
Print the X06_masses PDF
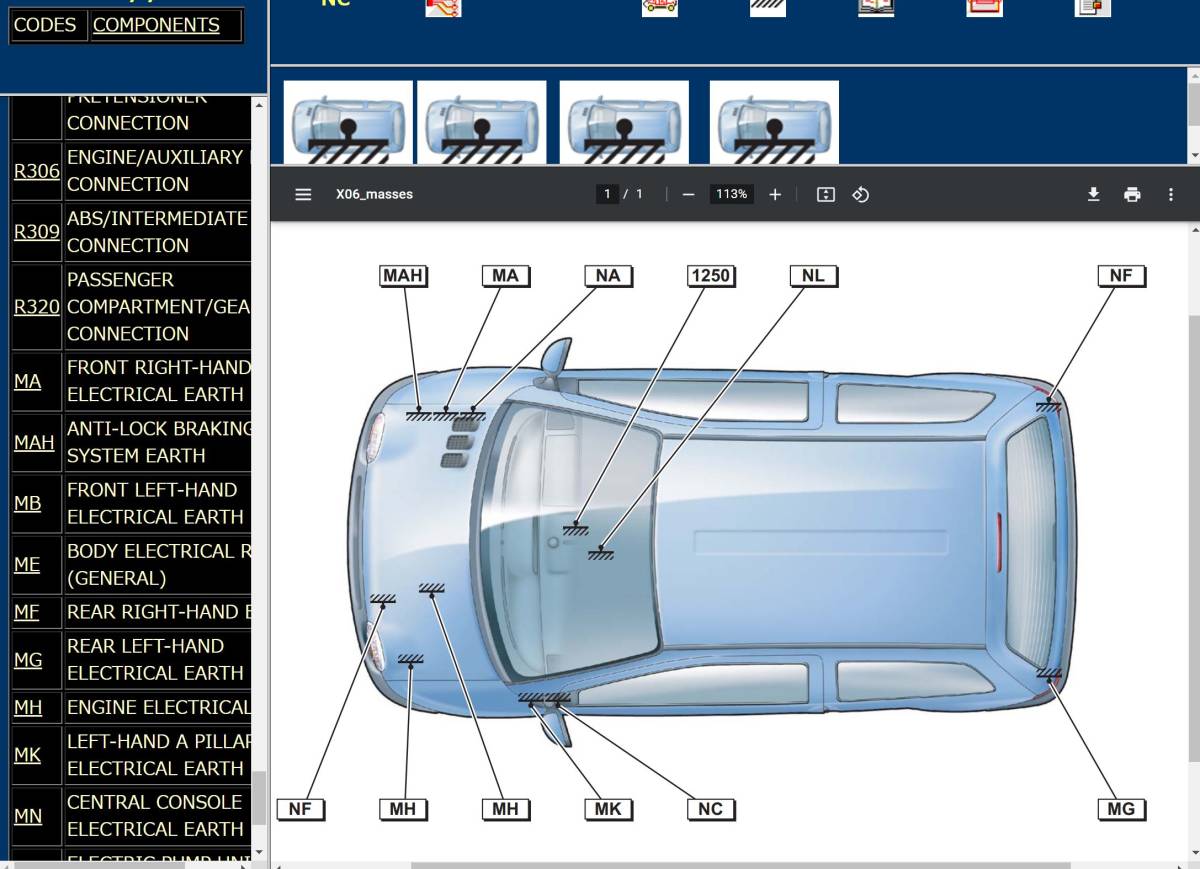pyautogui.click(x=1132, y=194)
